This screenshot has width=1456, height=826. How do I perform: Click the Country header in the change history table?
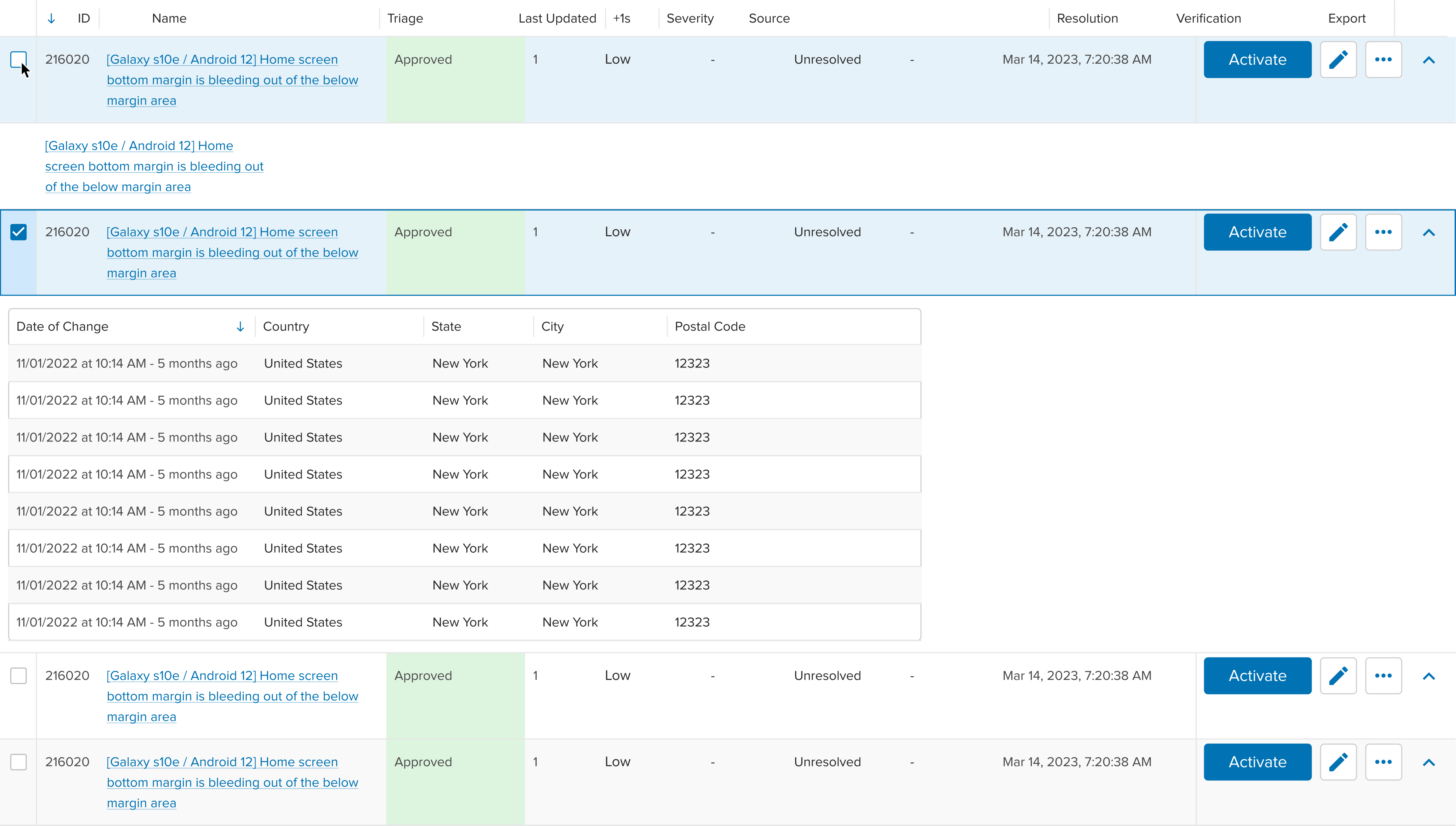coord(286,327)
